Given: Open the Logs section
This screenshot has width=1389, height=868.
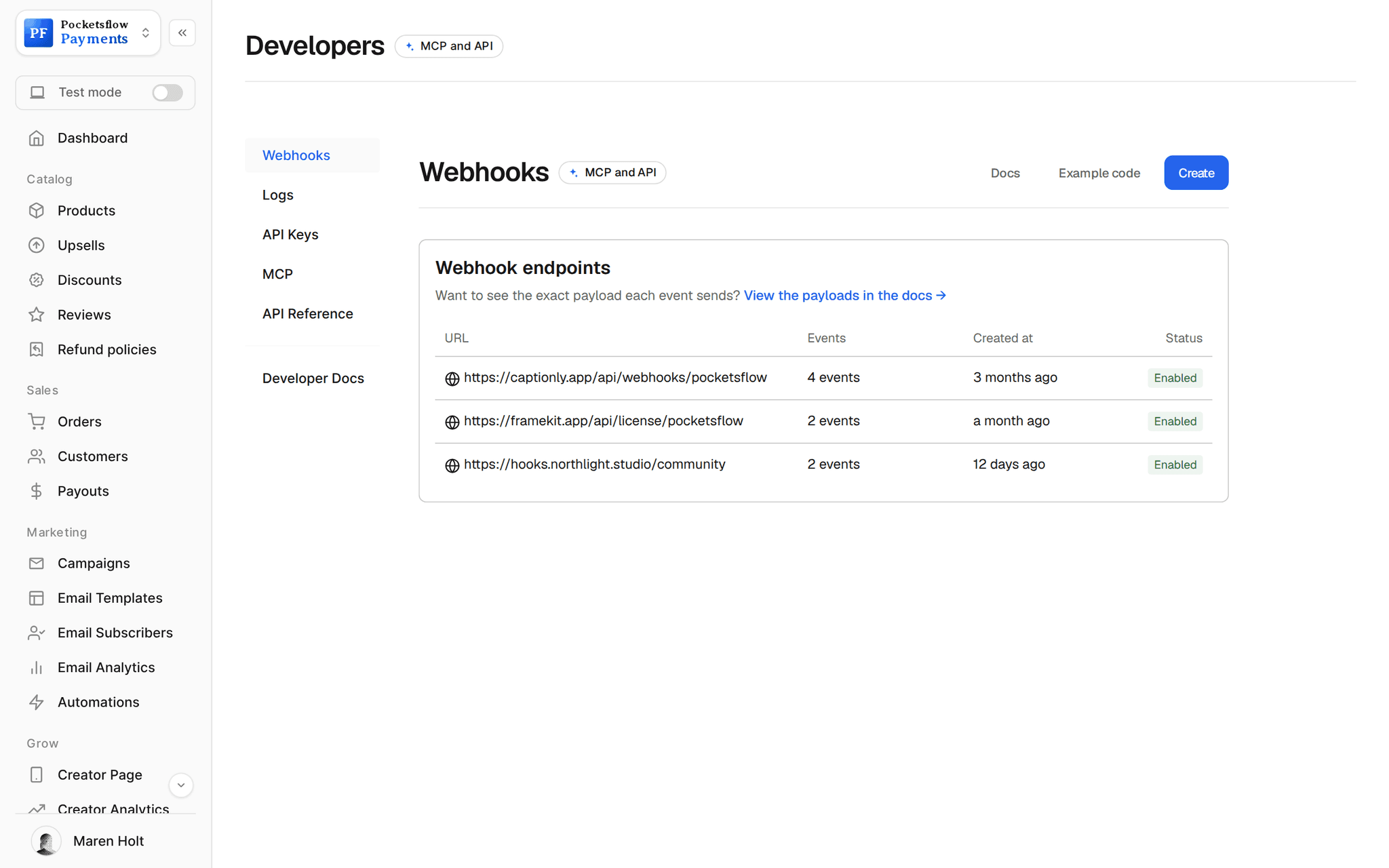Looking at the screenshot, I should [x=313, y=195].
